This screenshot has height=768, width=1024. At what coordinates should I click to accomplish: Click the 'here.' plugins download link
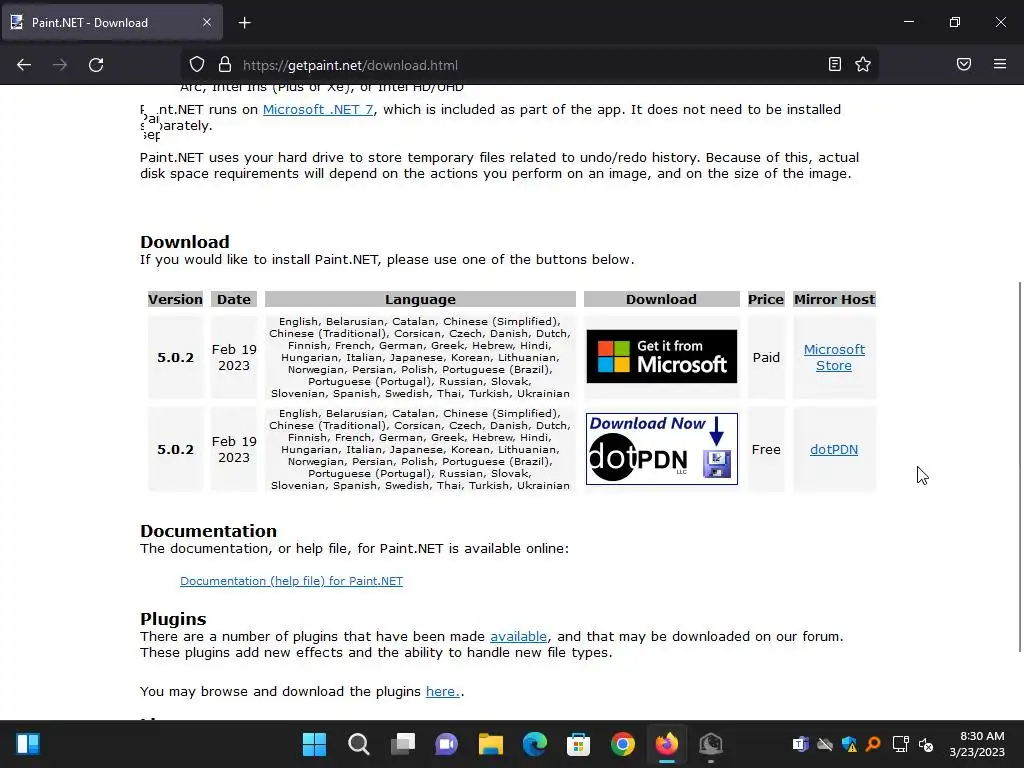443,692
